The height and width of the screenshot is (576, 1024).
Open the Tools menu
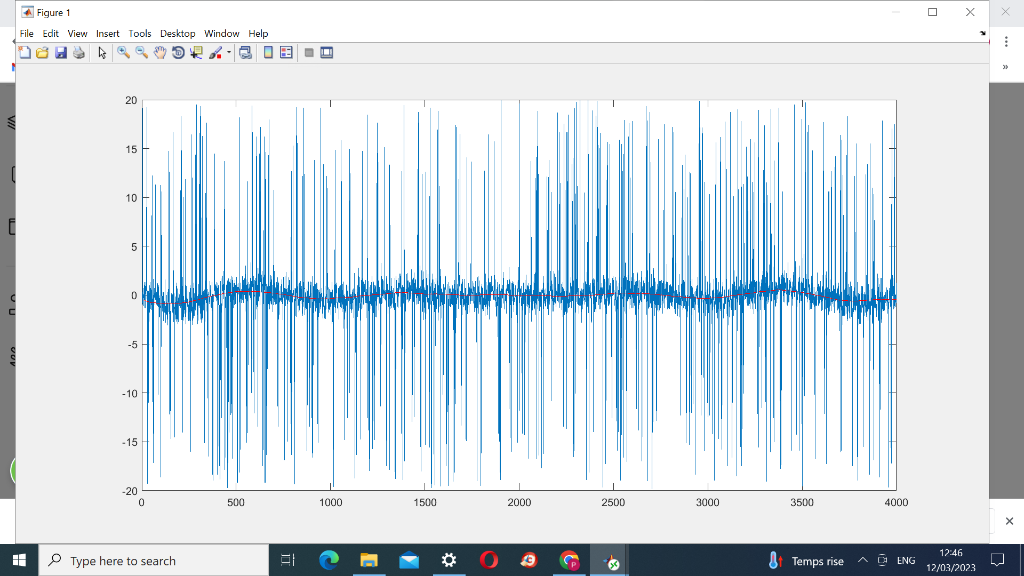[x=140, y=33]
